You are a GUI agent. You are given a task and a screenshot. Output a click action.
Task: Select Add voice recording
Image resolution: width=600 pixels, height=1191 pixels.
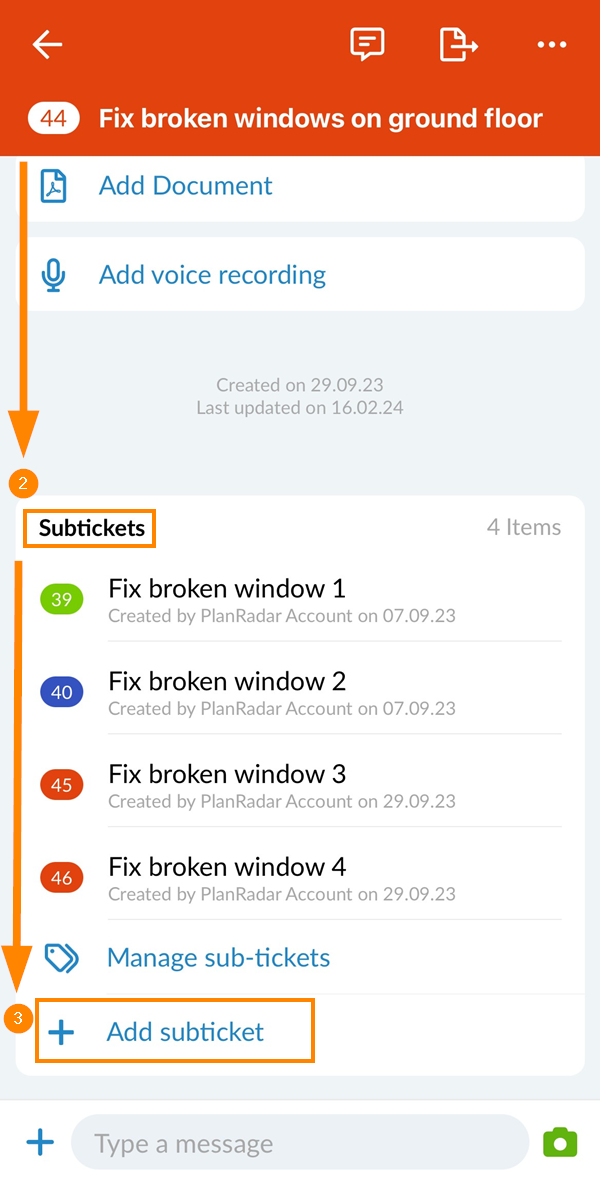pyautogui.click(x=212, y=275)
